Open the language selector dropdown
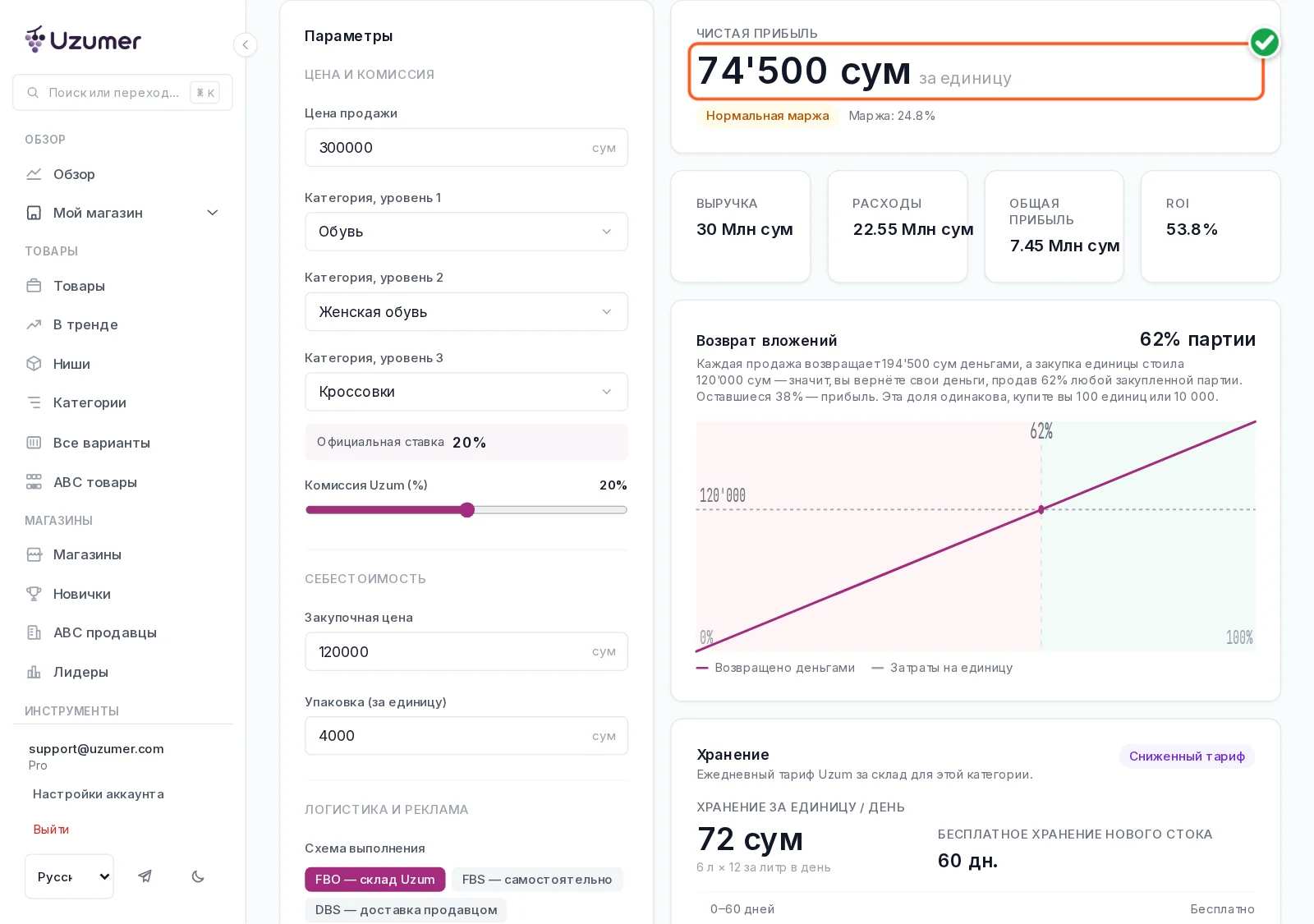Screen dimensions: 1314x924 click(x=69, y=876)
